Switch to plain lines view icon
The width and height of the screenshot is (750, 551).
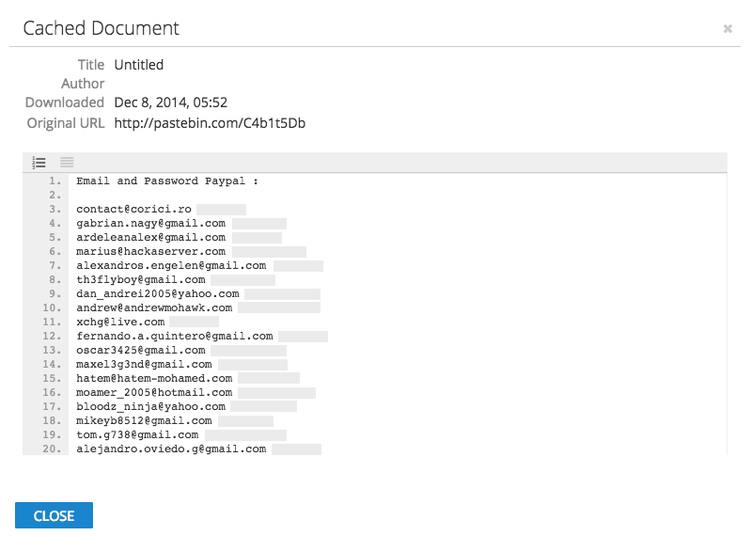[x=67, y=162]
